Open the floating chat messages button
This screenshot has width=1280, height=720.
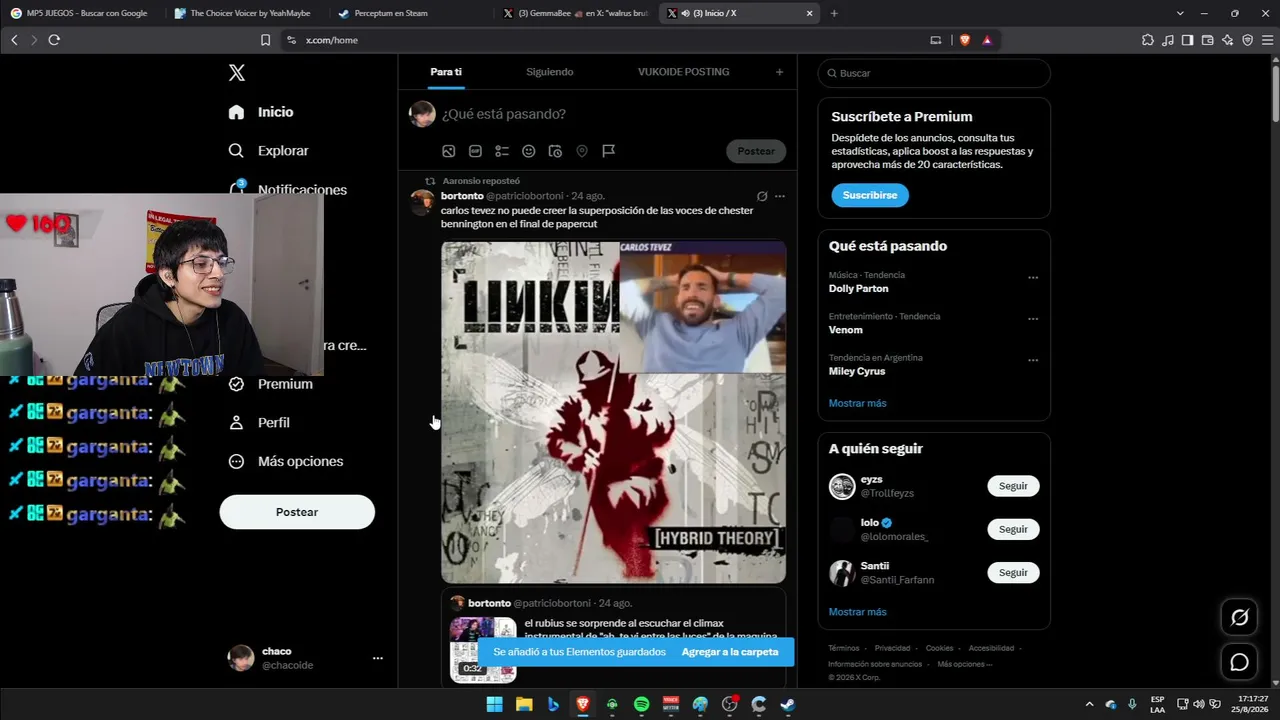[1240, 662]
